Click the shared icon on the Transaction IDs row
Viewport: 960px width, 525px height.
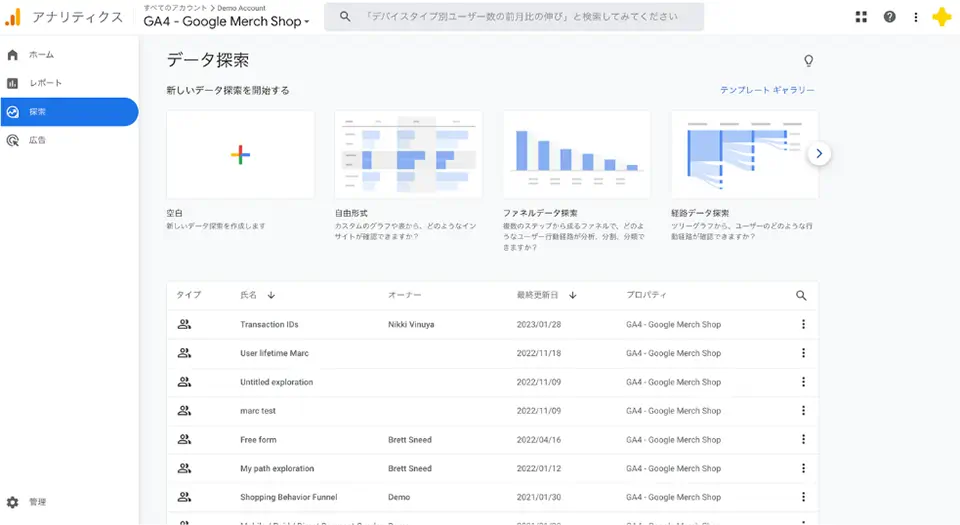[184, 324]
